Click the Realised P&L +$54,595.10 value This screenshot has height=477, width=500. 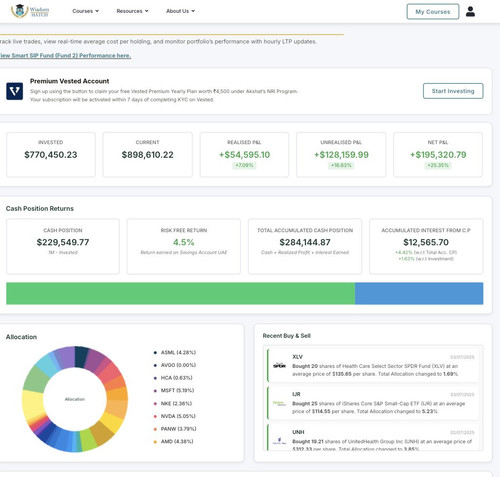tap(244, 155)
